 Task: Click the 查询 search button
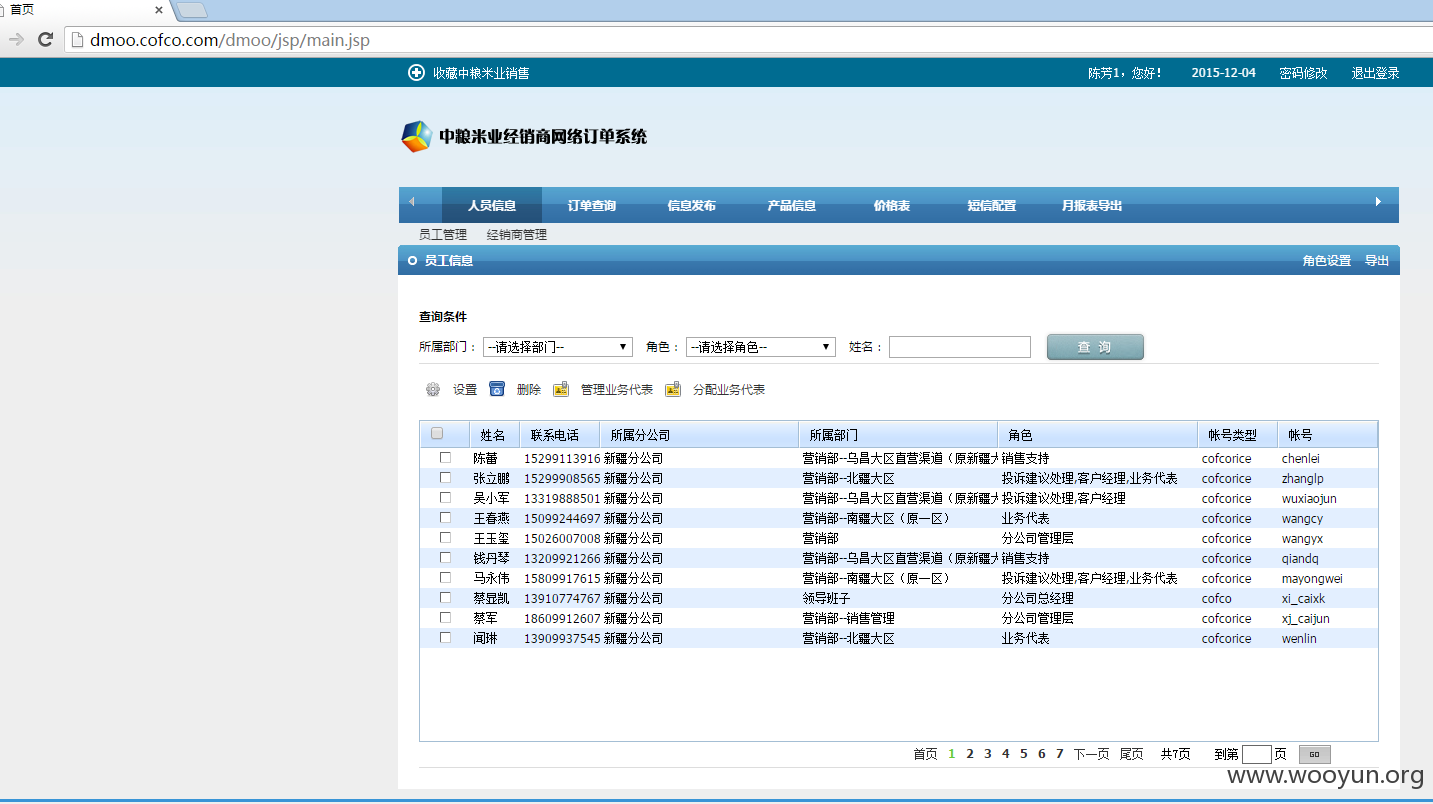1095,347
